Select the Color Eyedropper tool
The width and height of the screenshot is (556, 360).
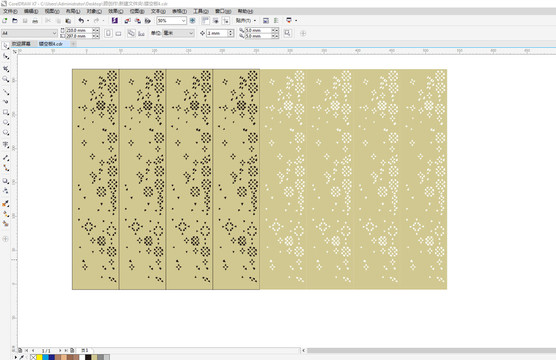pyautogui.click(x=6, y=204)
